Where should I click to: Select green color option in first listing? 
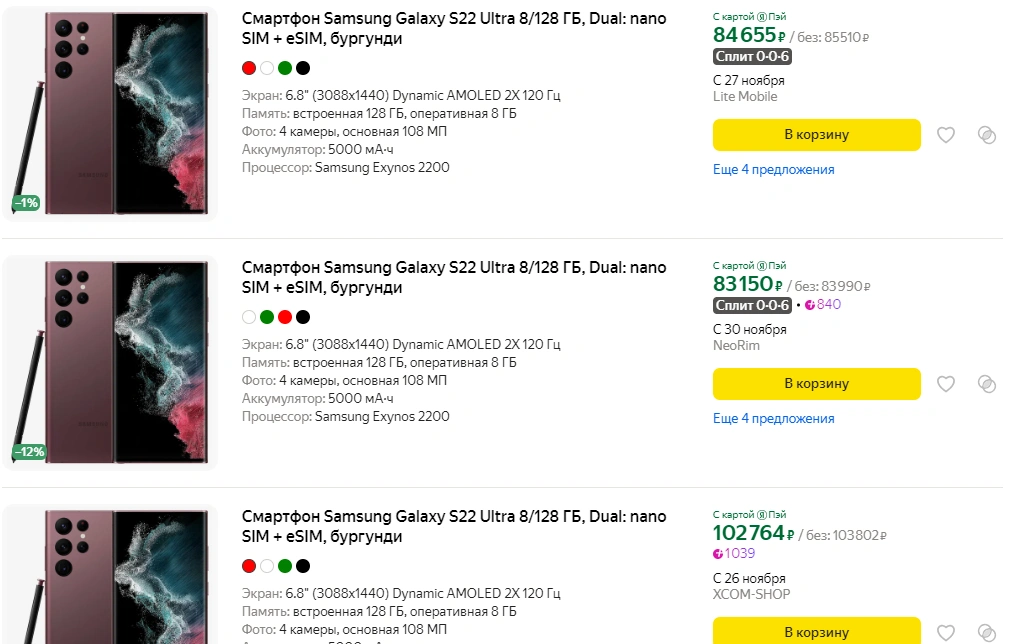pos(285,68)
